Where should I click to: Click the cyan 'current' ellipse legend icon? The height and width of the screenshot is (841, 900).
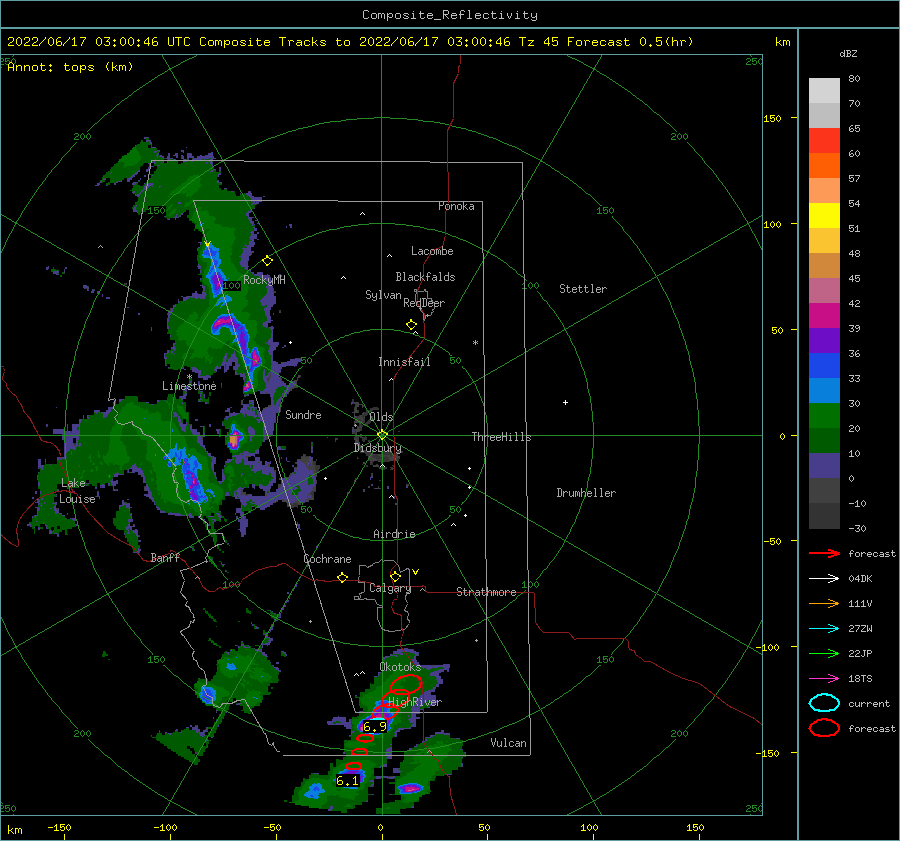click(824, 703)
